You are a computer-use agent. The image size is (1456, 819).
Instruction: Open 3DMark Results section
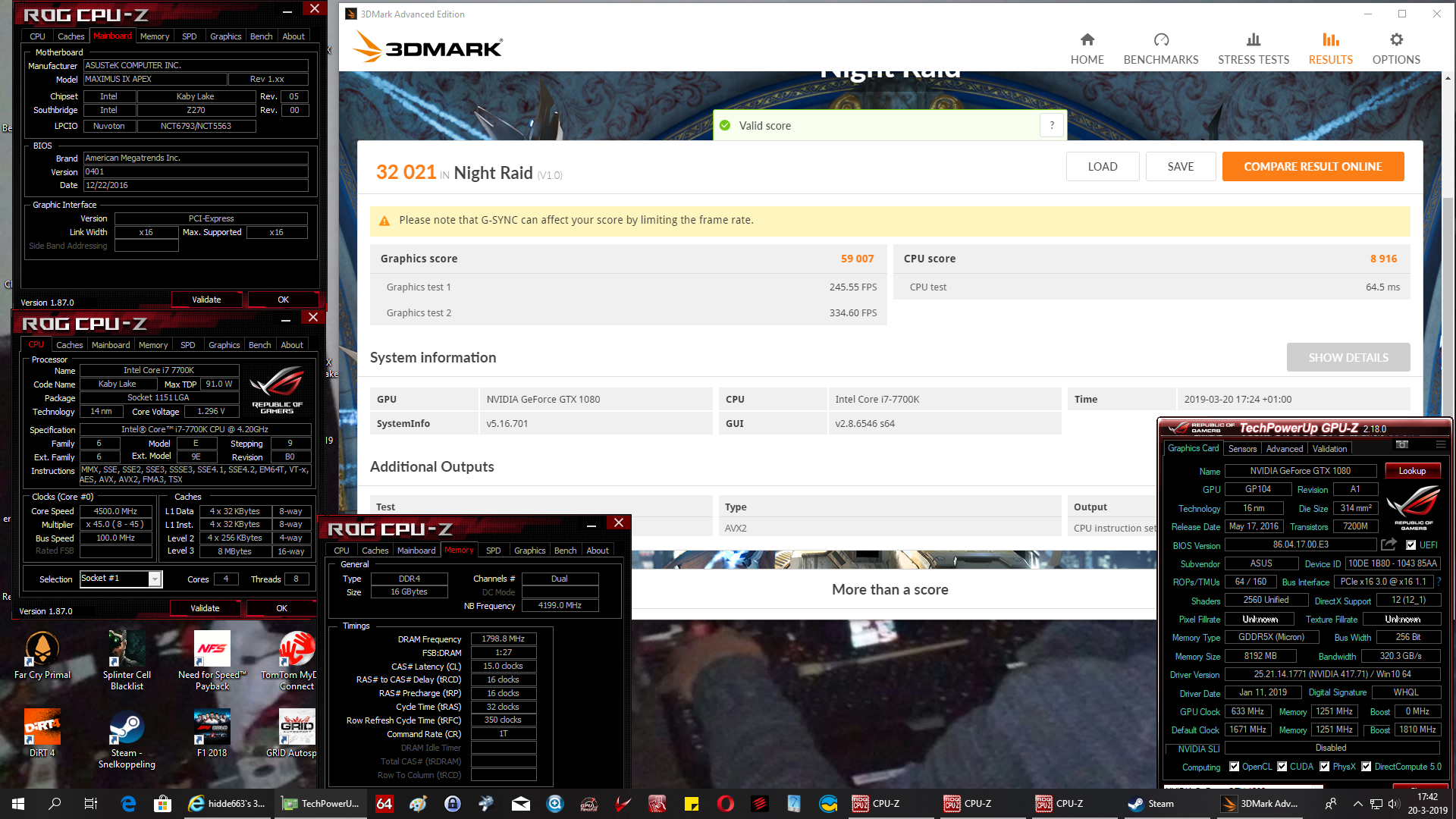[1330, 49]
